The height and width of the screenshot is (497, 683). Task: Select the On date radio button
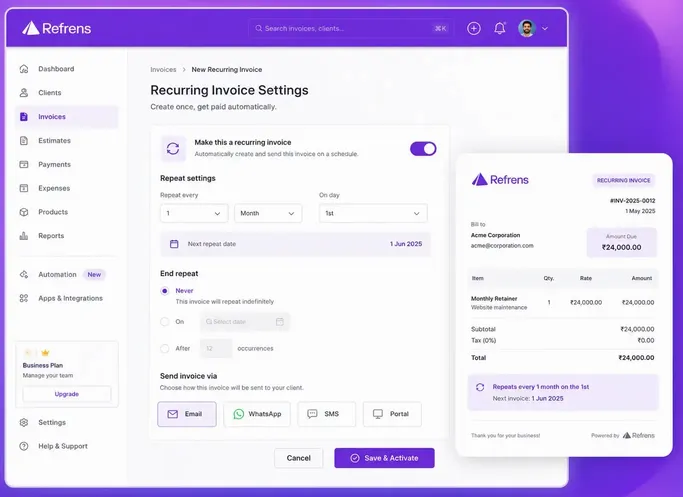pyautogui.click(x=165, y=322)
